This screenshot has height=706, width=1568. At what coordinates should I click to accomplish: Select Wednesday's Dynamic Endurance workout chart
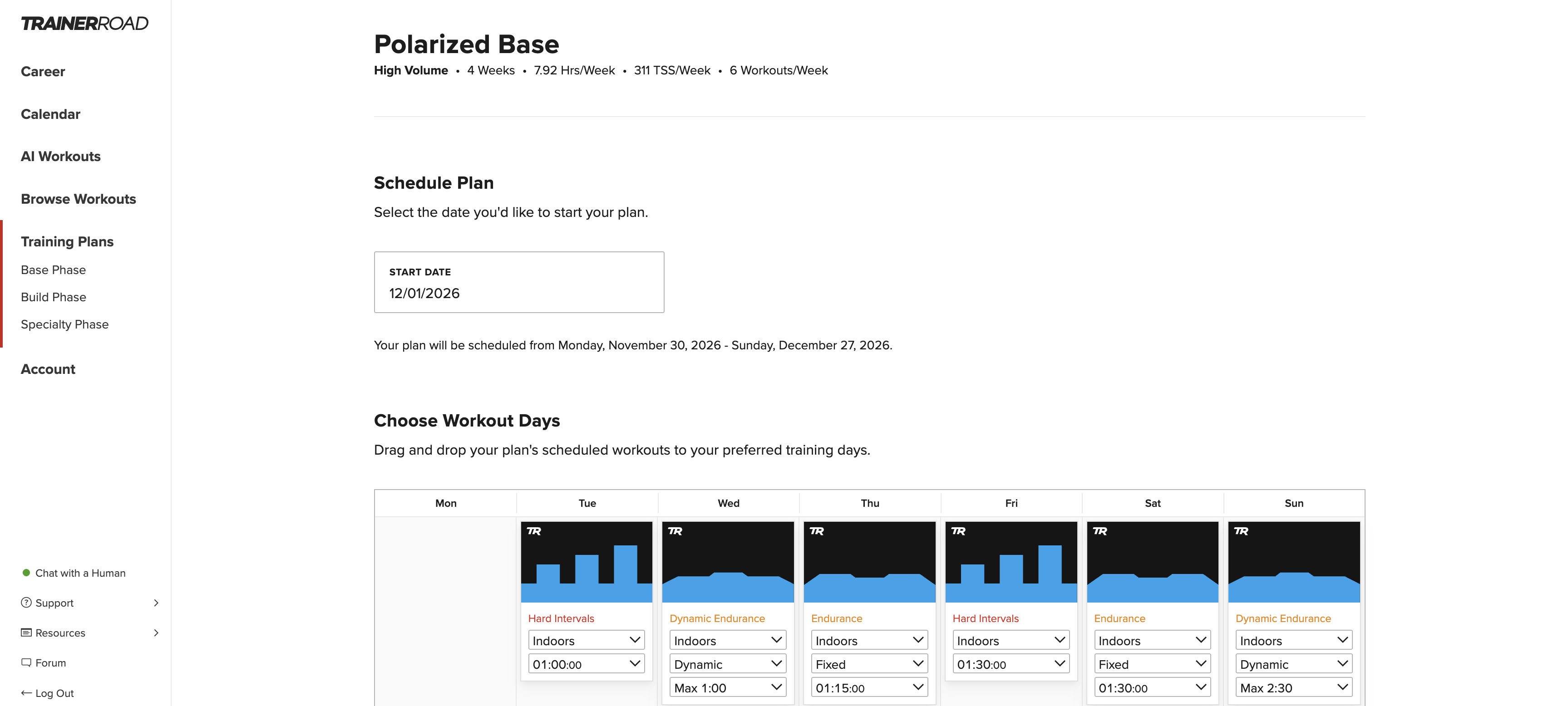pos(728,562)
